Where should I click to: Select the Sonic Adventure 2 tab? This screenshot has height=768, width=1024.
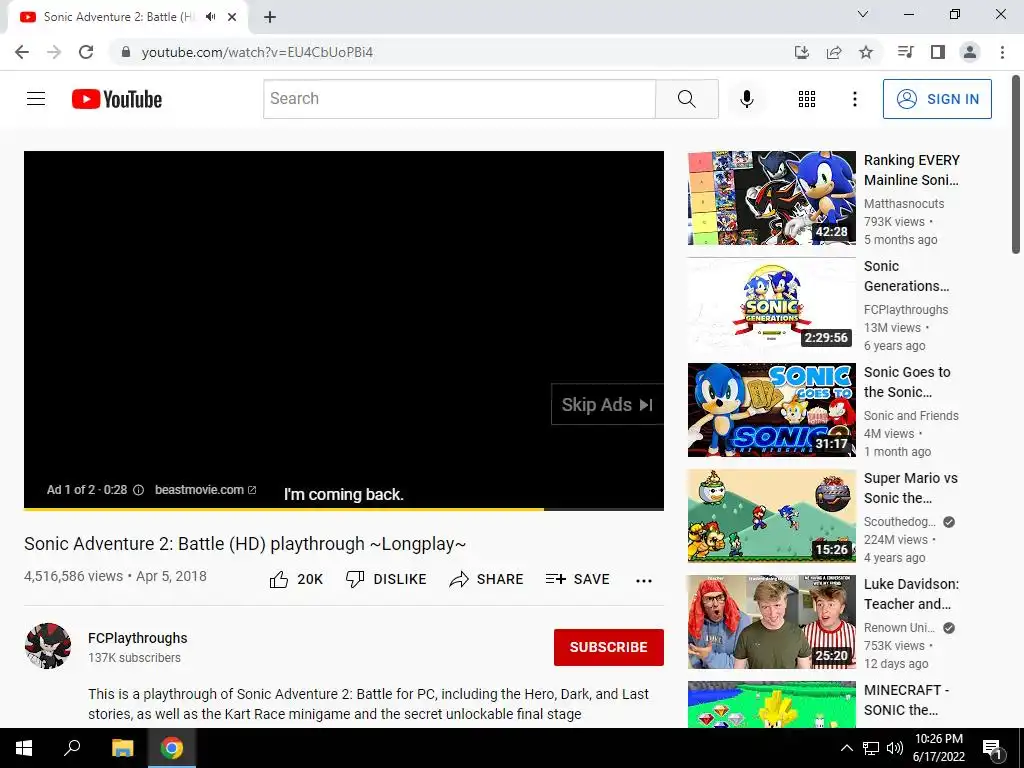click(128, 17)
